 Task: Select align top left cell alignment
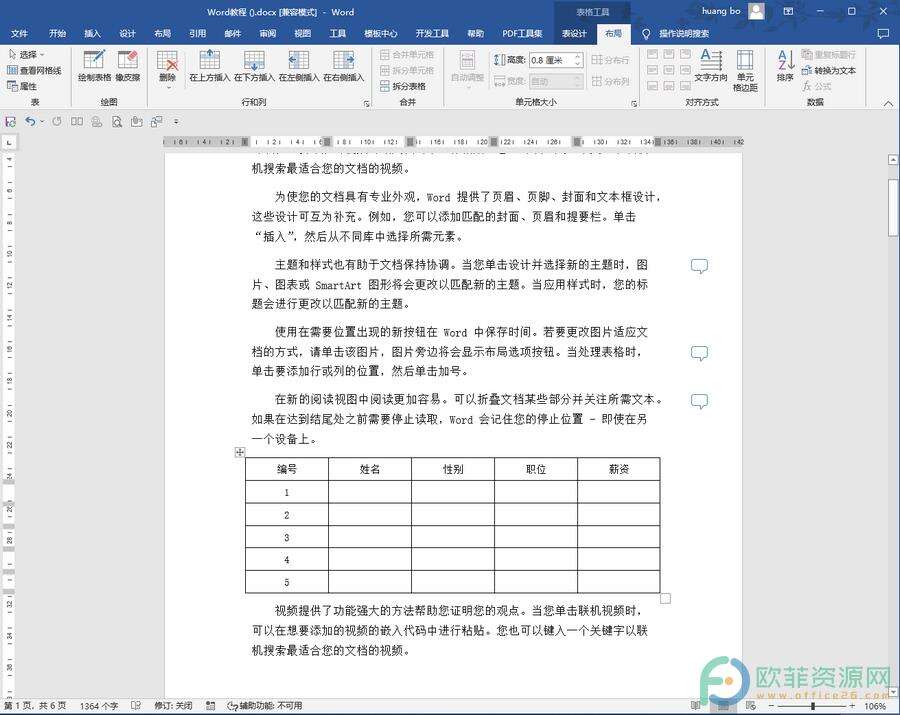click(x=652, y=55)
